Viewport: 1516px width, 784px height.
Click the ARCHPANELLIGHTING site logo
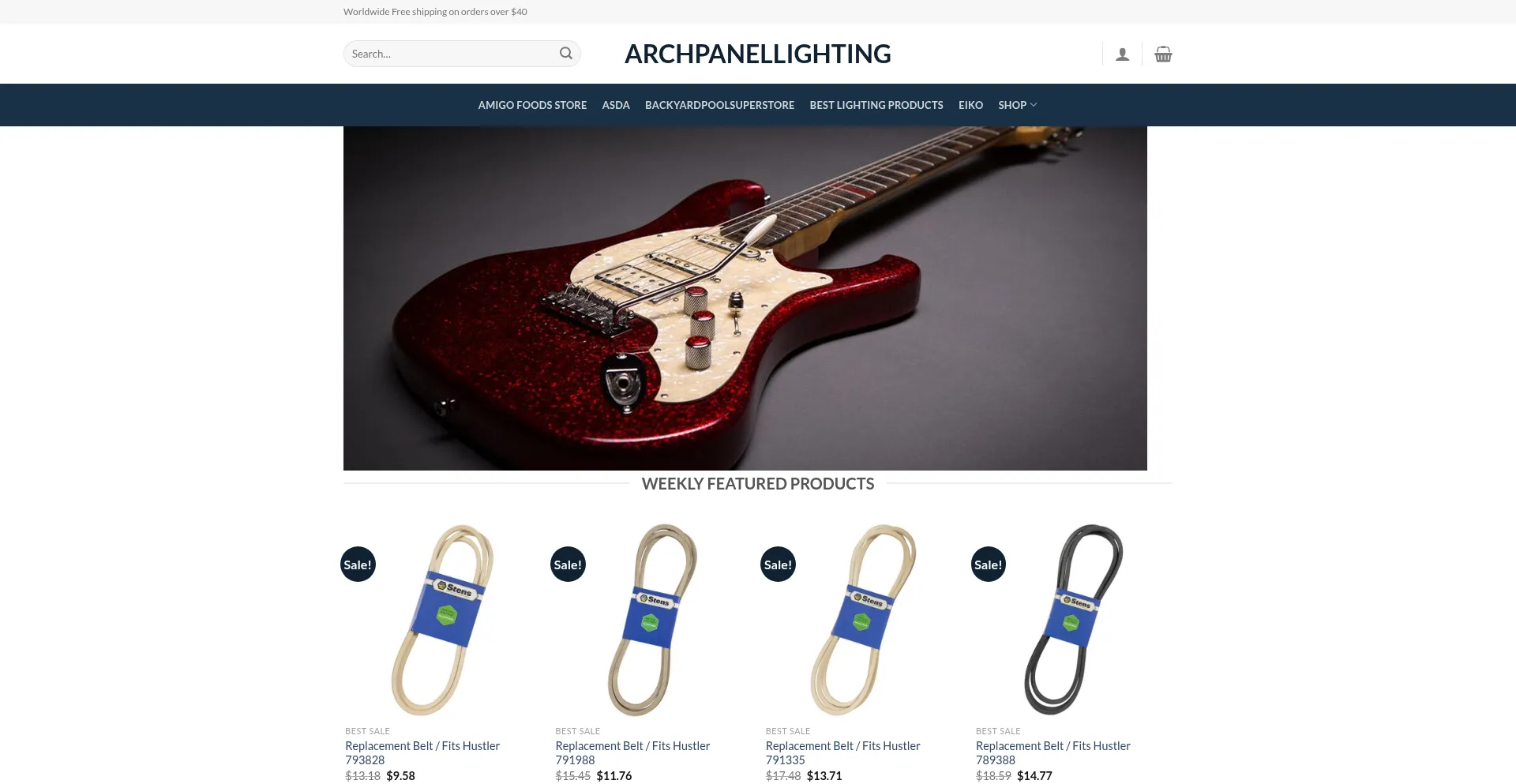click(x=757, y=54)
